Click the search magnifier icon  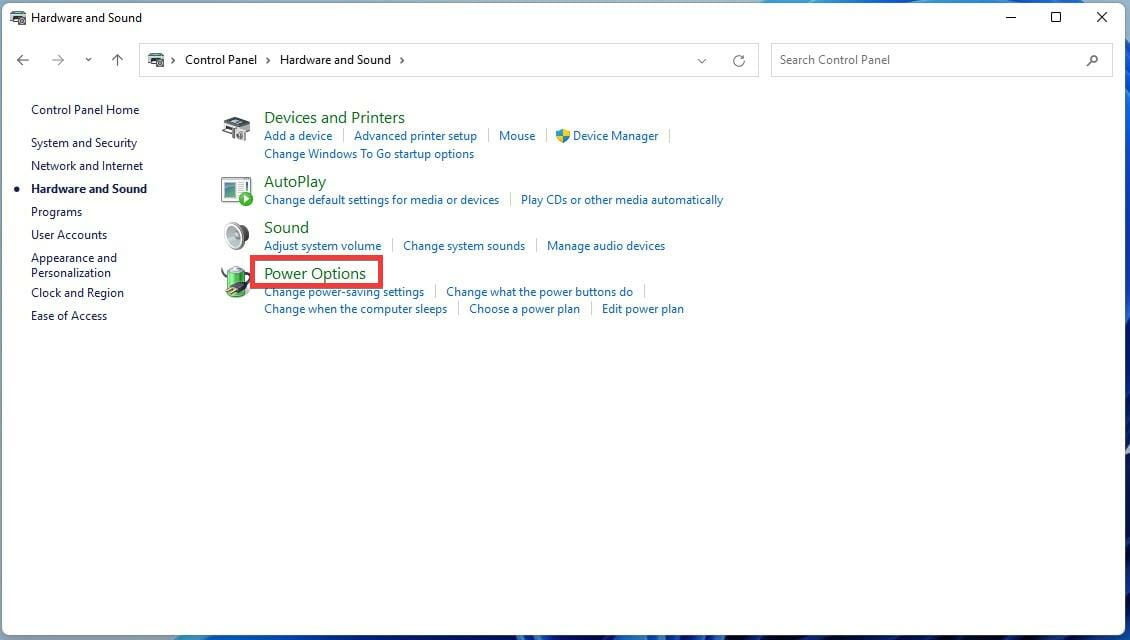point(1092,60)
